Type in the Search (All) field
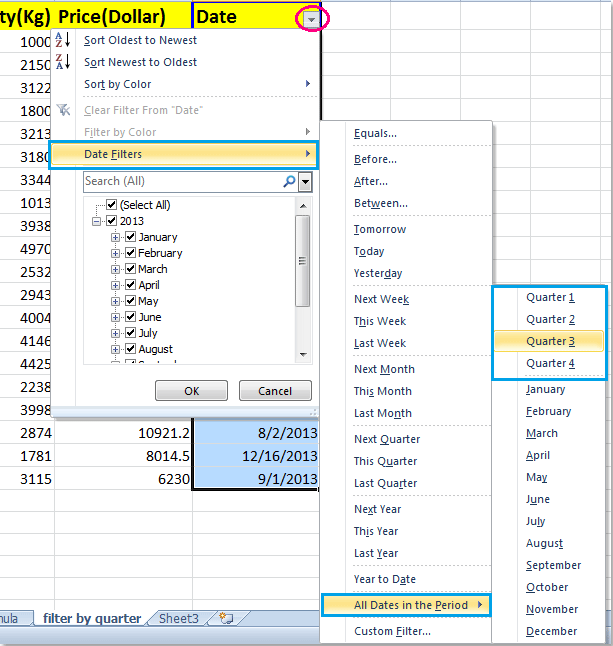Screen dimensions: 613x646 [180, 181]
